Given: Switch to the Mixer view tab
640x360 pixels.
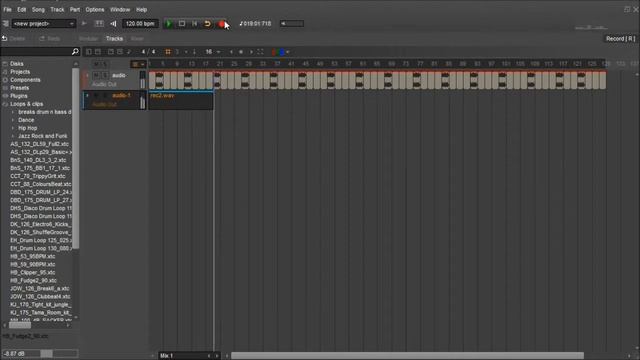Looking at the screenshot, I should pos(137,38).
